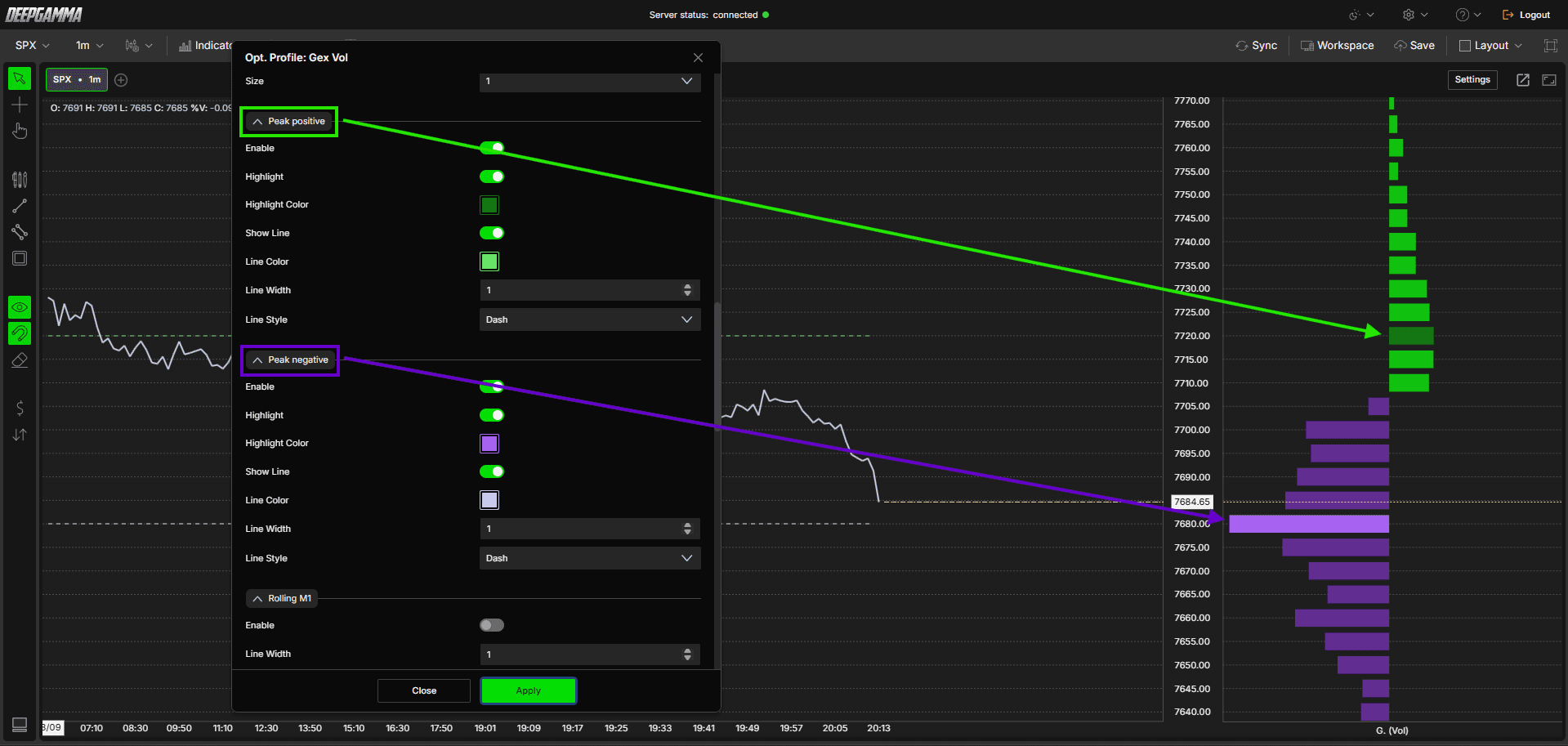This screenshot has width=1568, height=746.
Task: Select the rectangle shape tool
Action: click(x=20, y=258)
